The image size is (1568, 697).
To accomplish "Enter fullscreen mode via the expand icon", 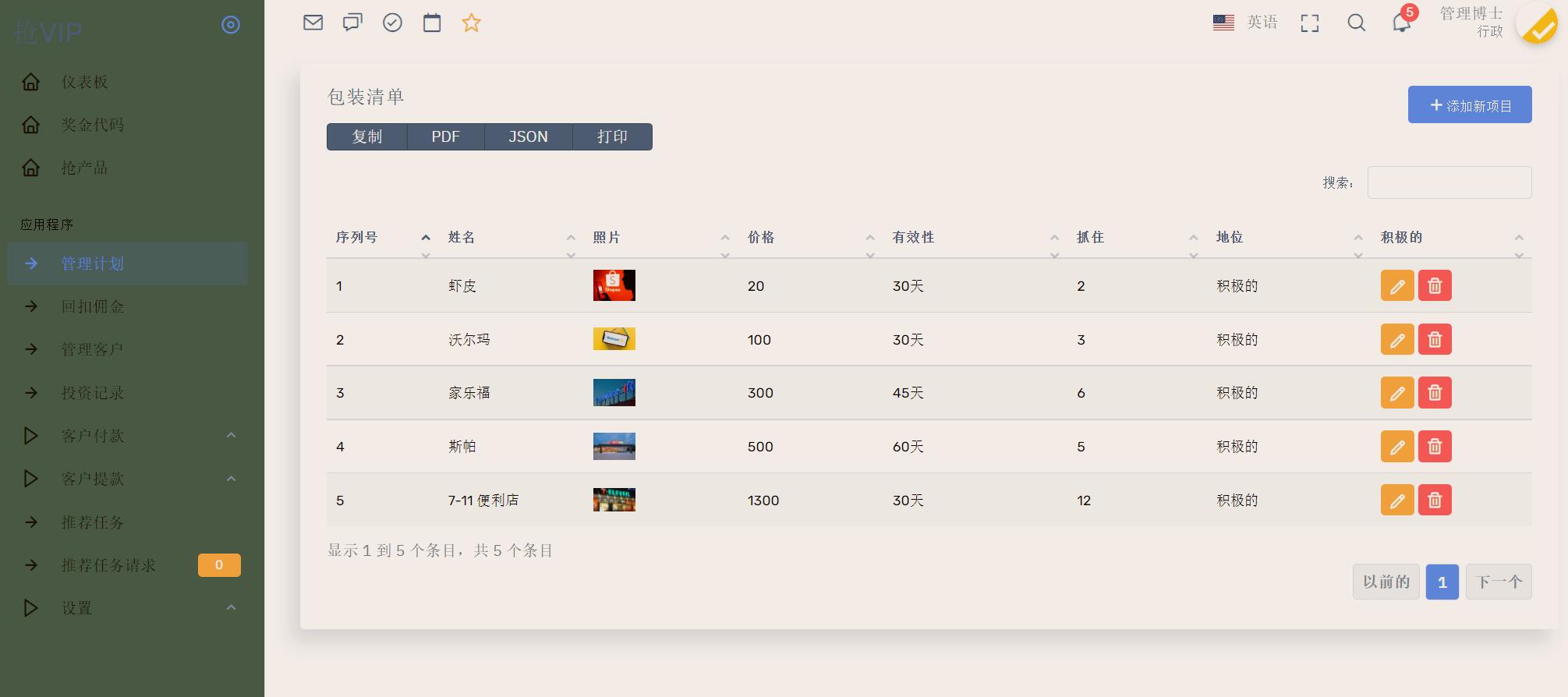I will pyautogui.click(x=1310, y=23).
